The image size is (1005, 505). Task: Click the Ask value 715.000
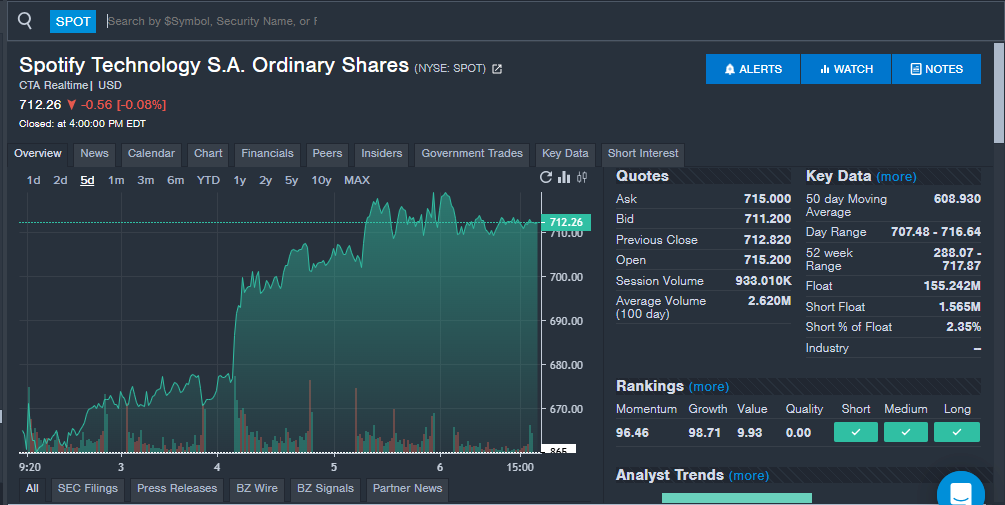coord(767,199)
